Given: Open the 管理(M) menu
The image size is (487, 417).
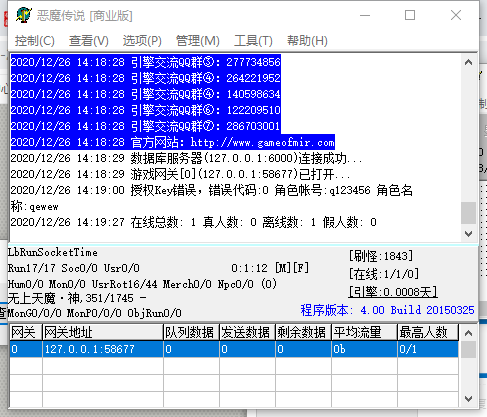Looking at the screenshot, I should tap(198, 41).
